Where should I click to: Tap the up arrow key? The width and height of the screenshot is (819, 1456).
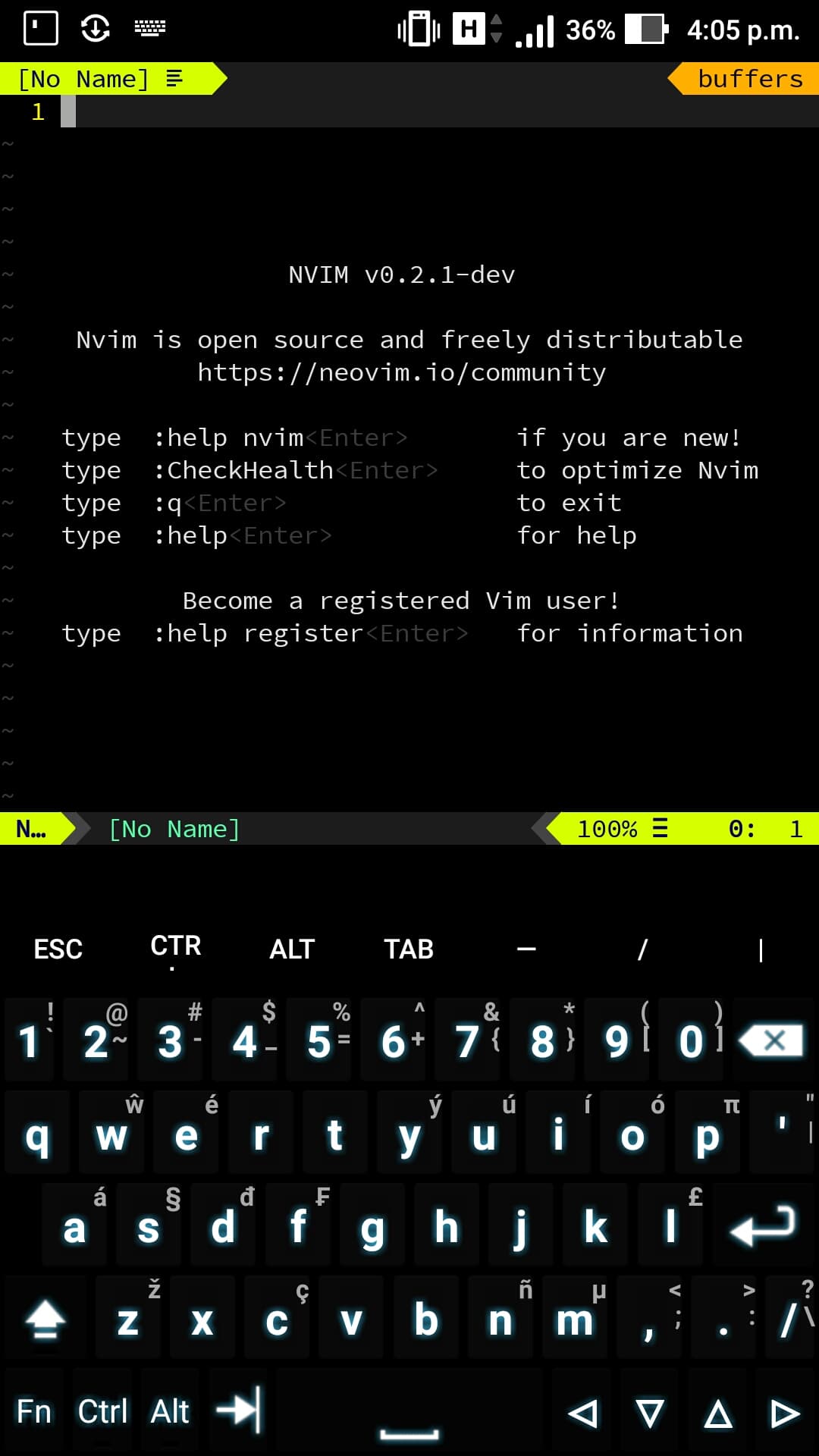click(x=718, y=1414)
